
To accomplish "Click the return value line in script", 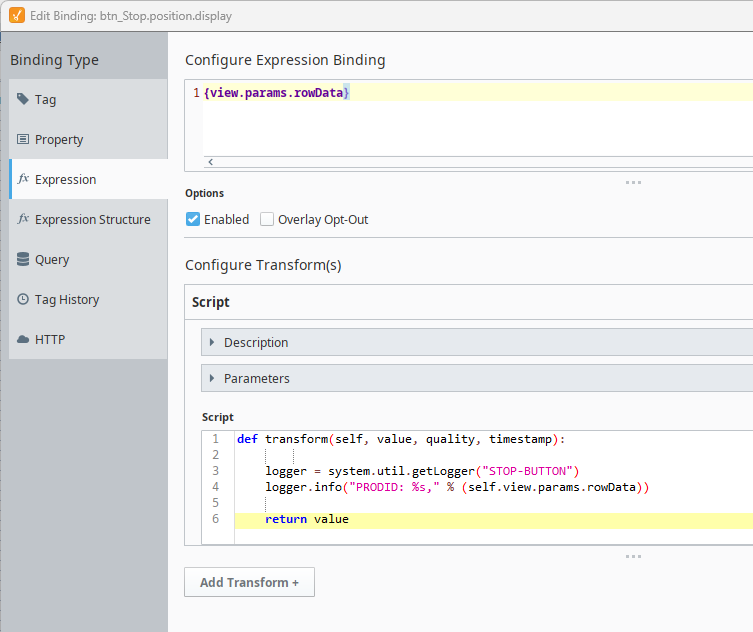I will click(307, 519).
